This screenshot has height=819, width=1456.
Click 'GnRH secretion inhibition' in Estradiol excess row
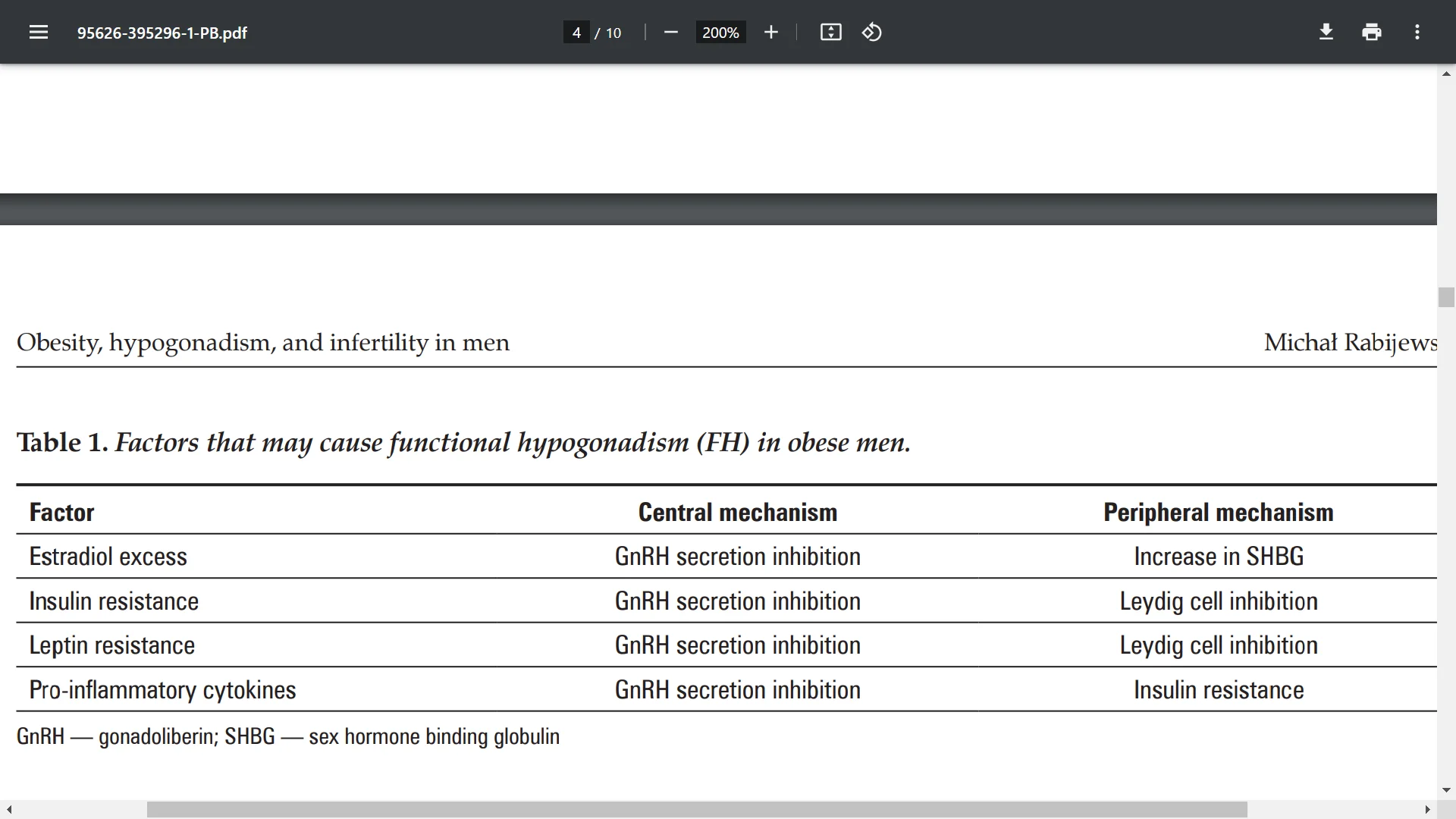[738, 556]
